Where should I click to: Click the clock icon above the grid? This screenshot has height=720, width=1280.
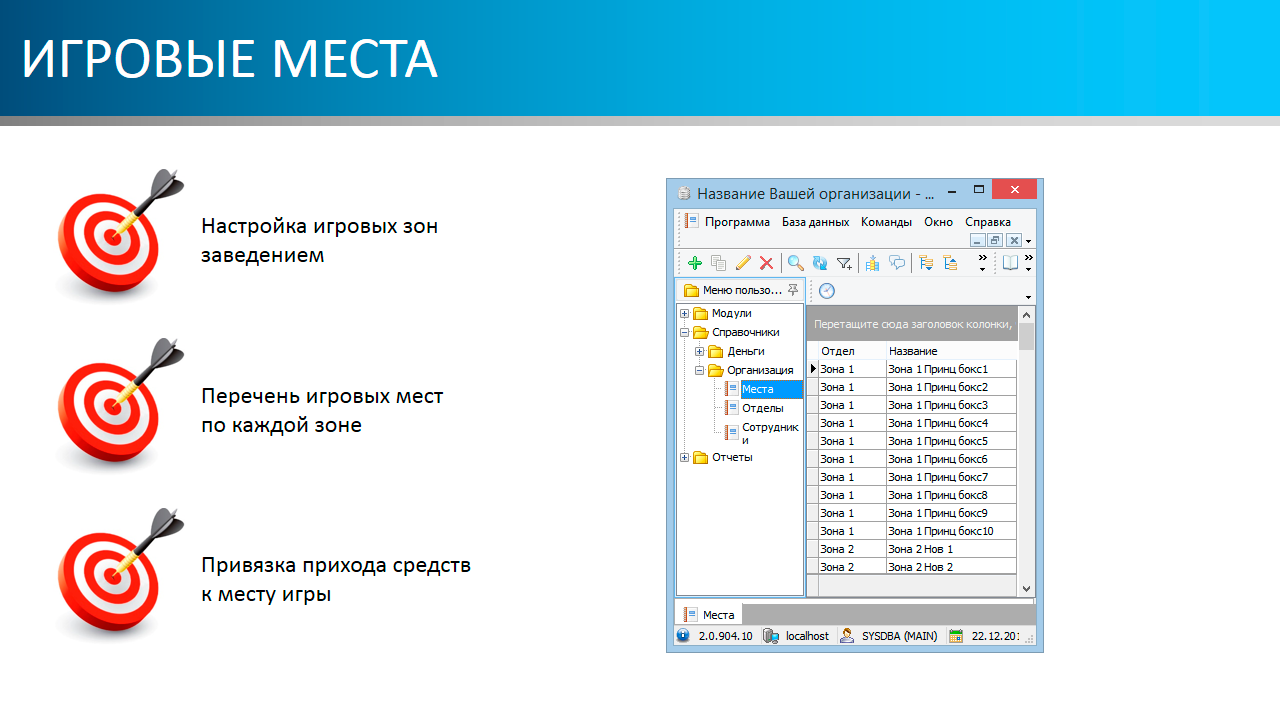pos(827,291)
